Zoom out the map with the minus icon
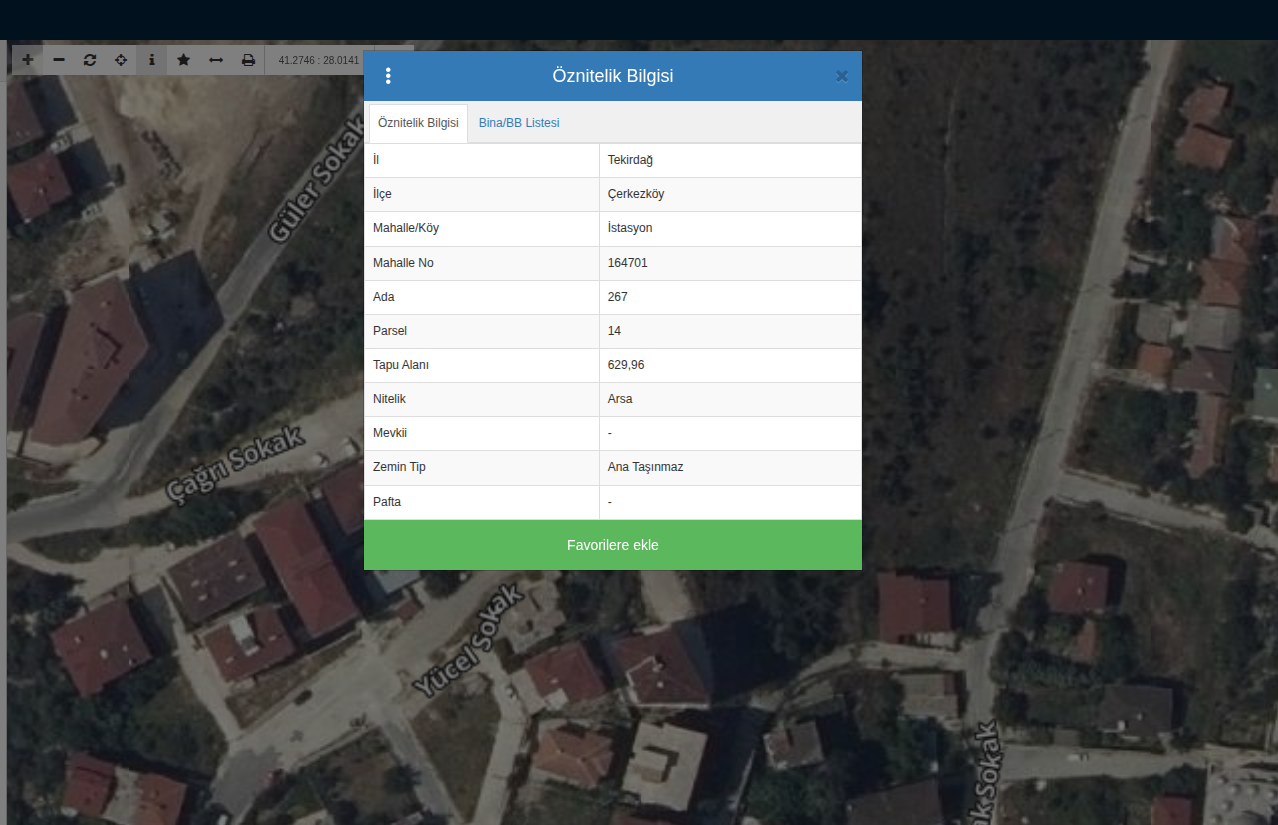This screenshot has height=825, width=1278. pyautogui.click(x=59, y=60)
